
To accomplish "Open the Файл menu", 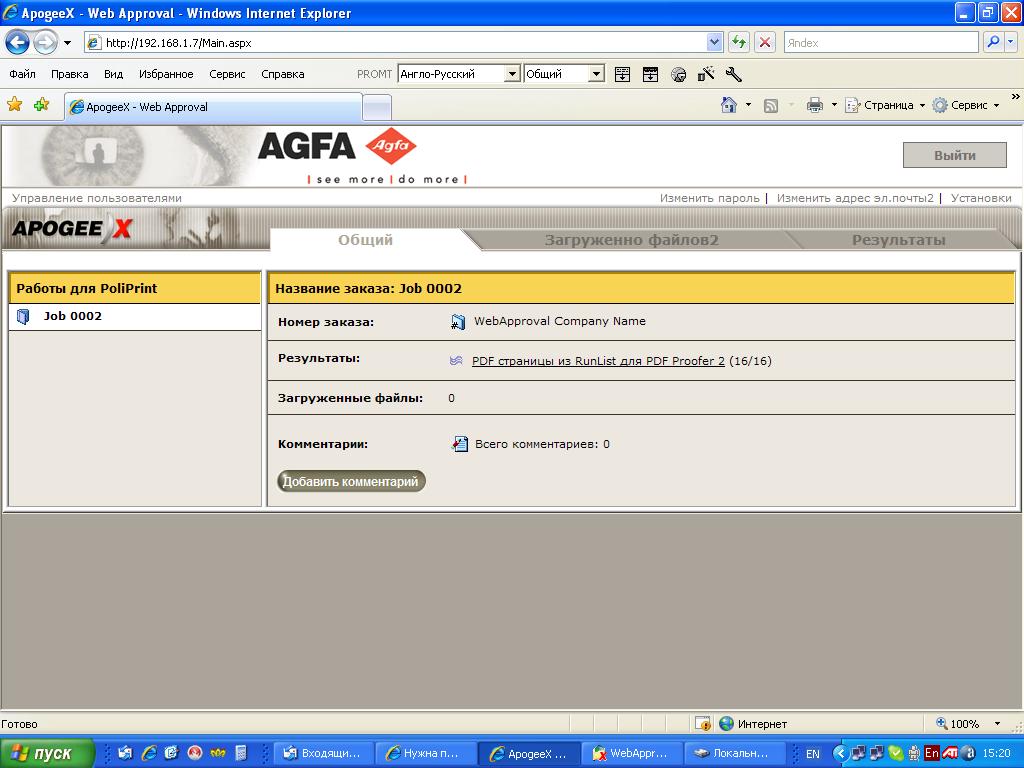I will (x=22, y=74).
